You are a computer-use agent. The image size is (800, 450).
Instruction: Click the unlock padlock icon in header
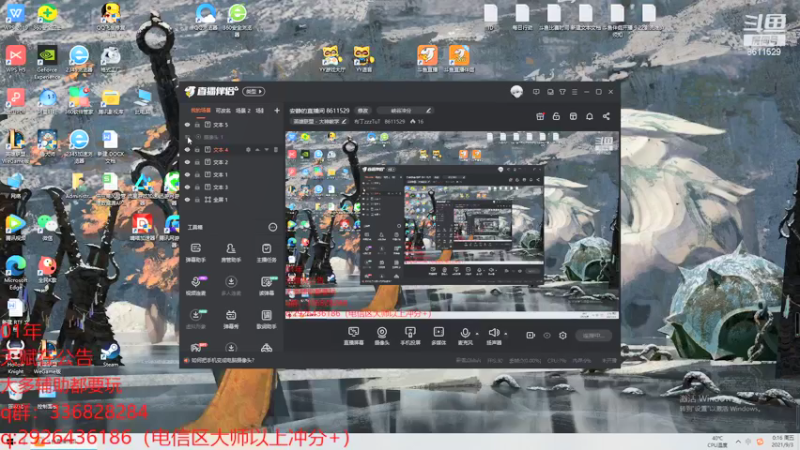click(x=556, y=116)
